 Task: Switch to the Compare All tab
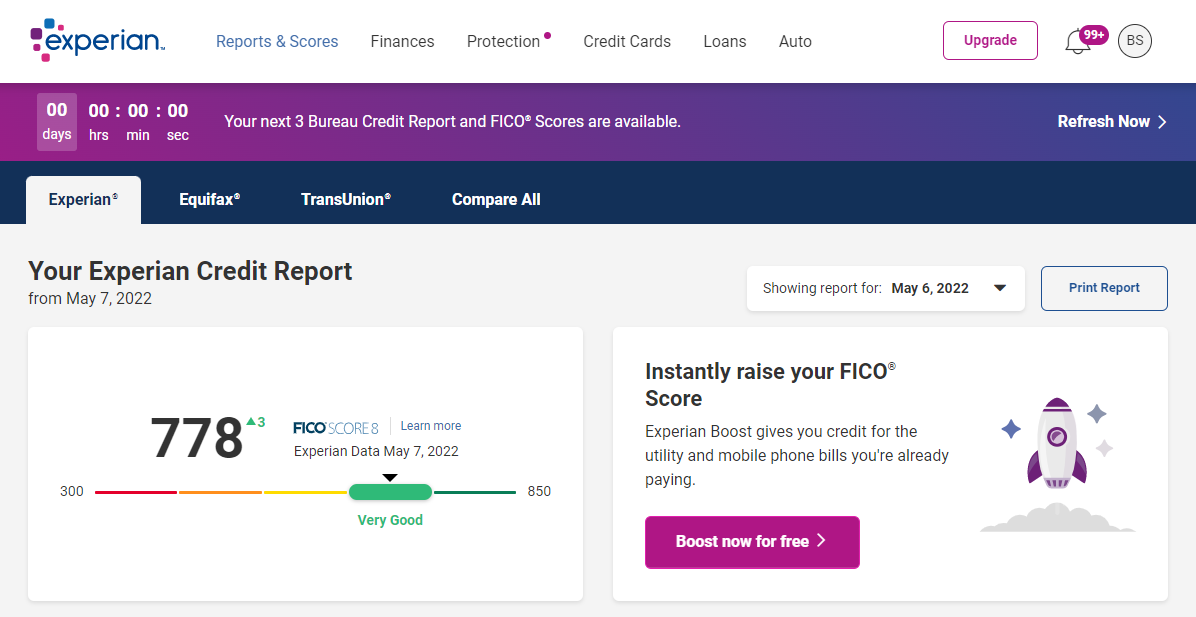coord(496,200)
